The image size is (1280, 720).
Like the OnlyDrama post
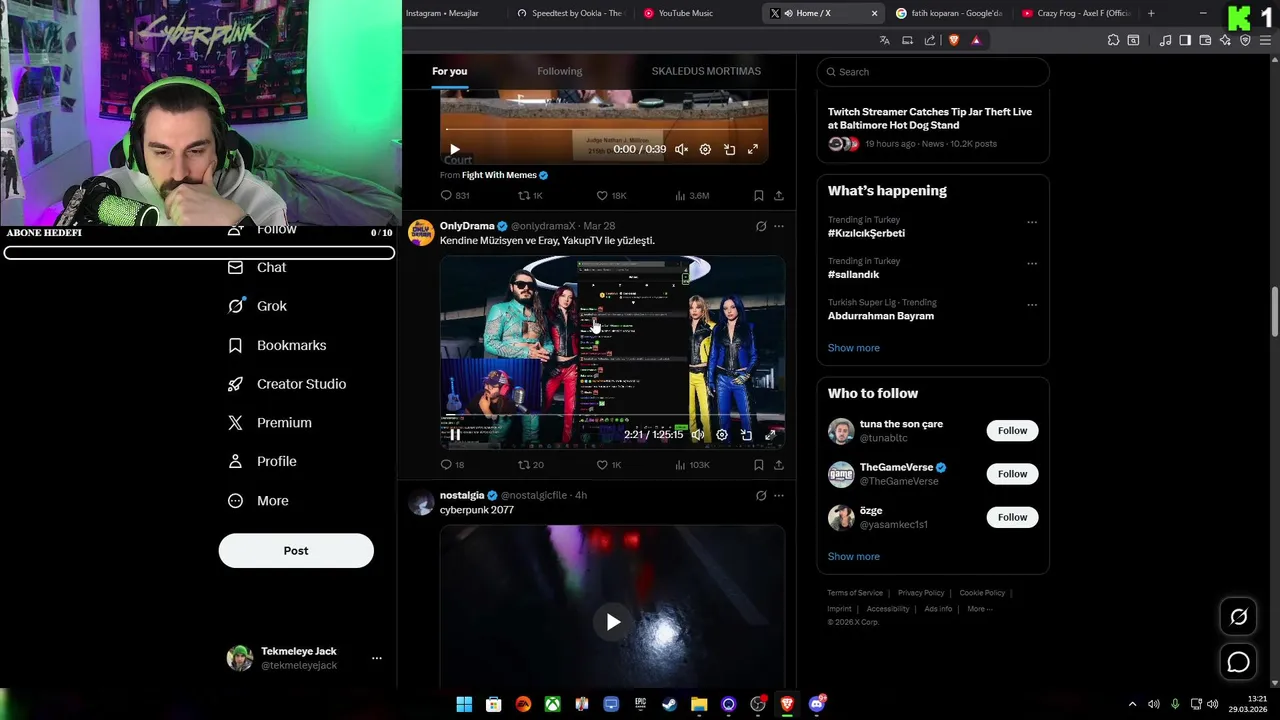click(608, 465)
